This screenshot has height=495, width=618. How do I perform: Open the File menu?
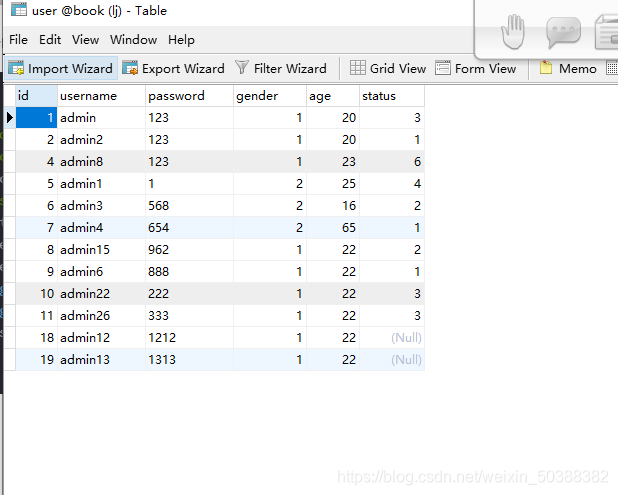point(18,40)
